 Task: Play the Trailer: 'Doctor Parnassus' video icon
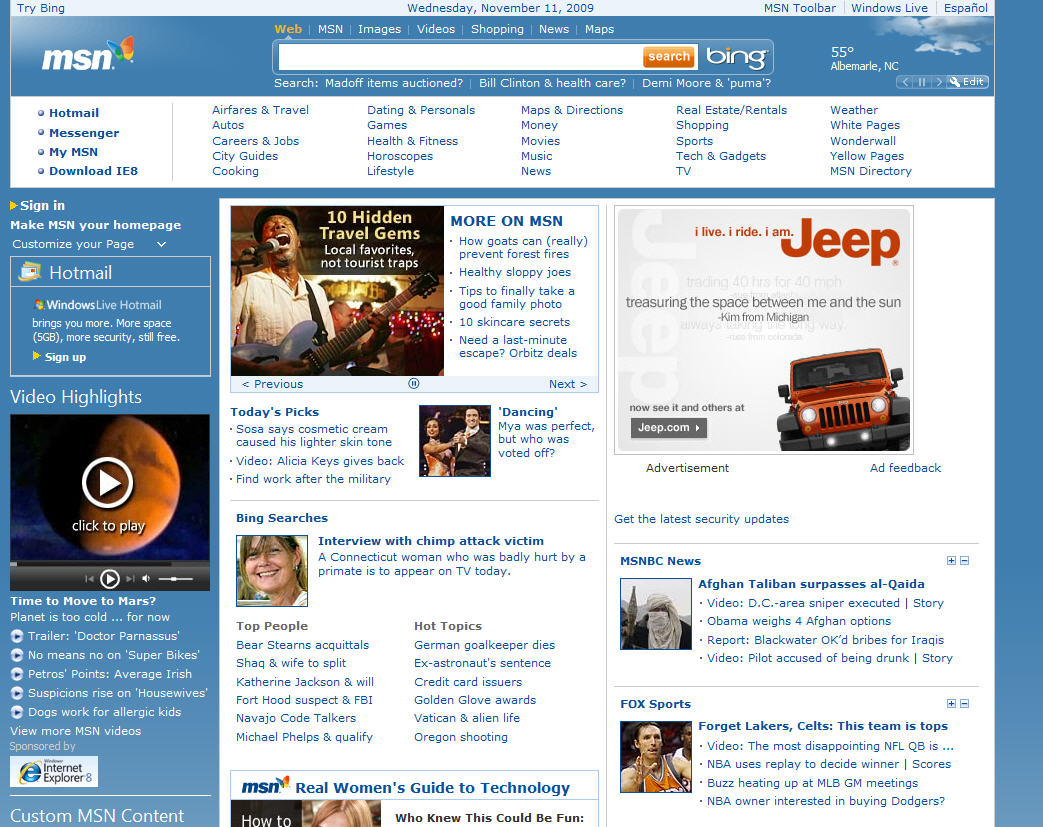click(x=17, y=636)
